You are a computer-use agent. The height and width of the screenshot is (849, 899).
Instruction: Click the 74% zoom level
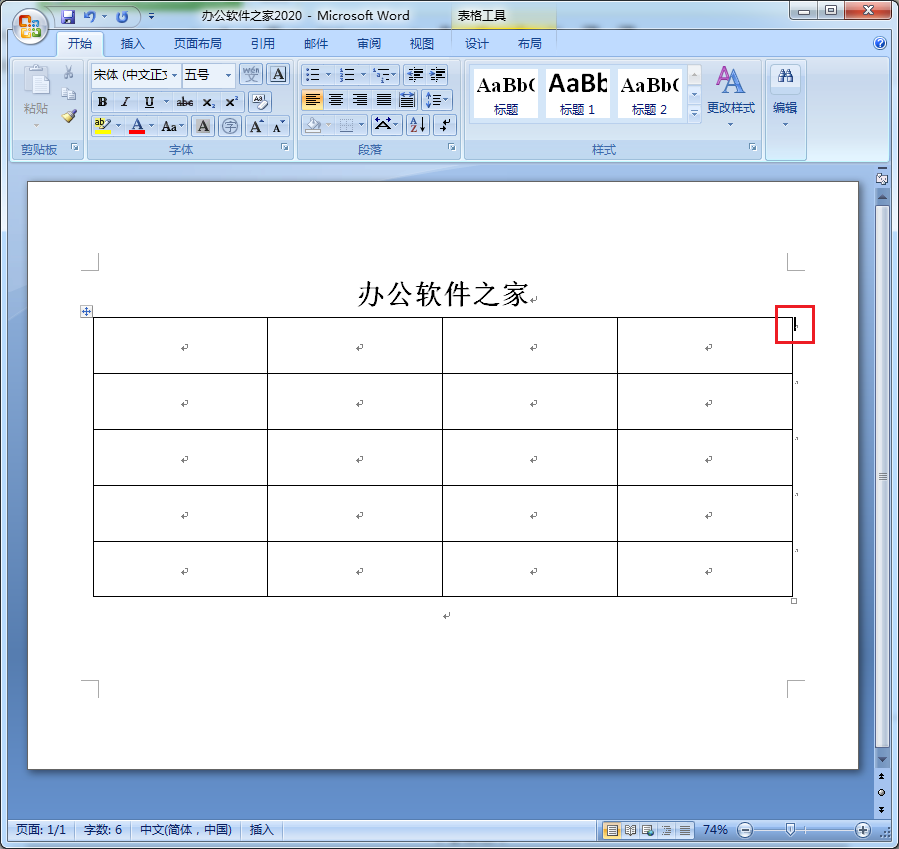(715, 830)
